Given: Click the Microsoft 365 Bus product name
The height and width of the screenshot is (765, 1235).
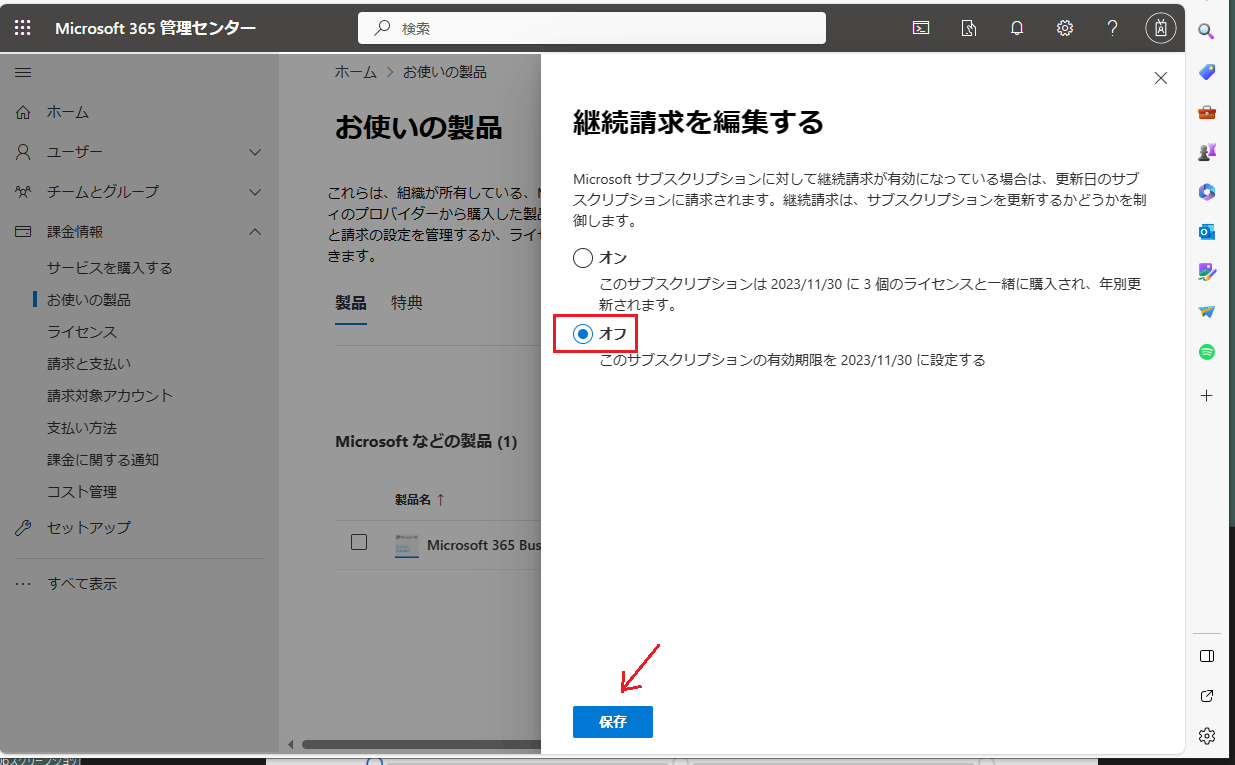Looking at the screenshot, I should (x=484, y=545).
